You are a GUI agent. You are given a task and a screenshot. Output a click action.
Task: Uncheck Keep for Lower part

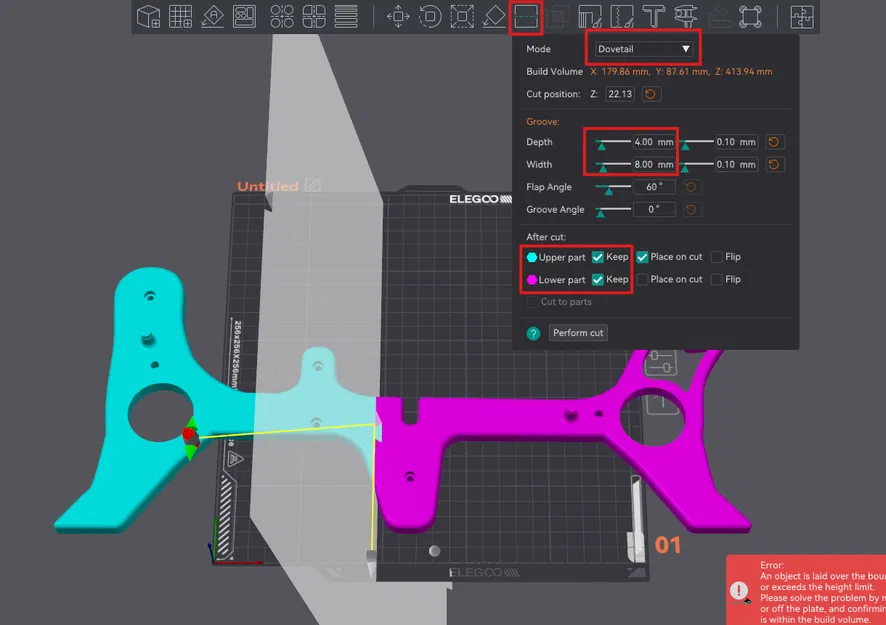(597, 280)
